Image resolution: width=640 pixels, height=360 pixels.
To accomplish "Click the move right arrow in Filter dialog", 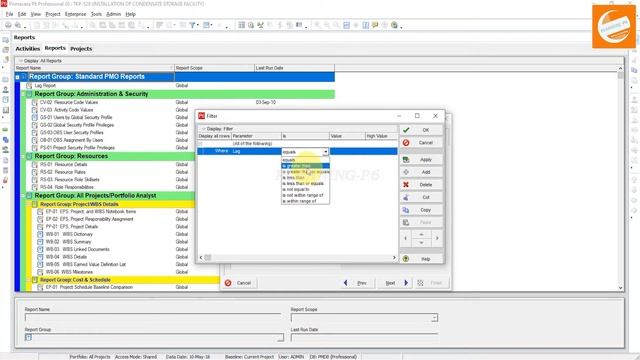I will coord(437,238).
